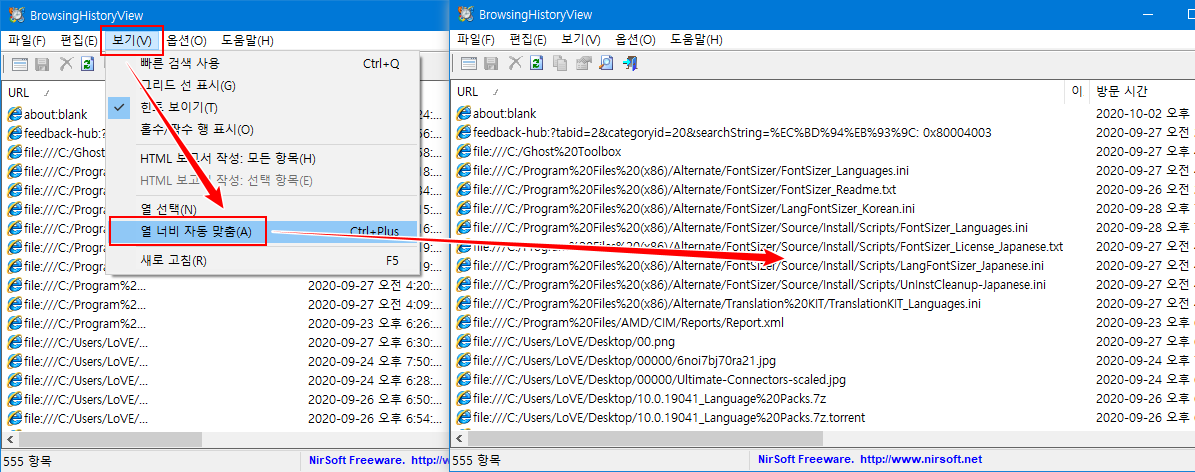This screenshot has width=1195, height=472.
Task: Select the Language%20Packs.7z.torrent URL row
Action: [668, 418]
